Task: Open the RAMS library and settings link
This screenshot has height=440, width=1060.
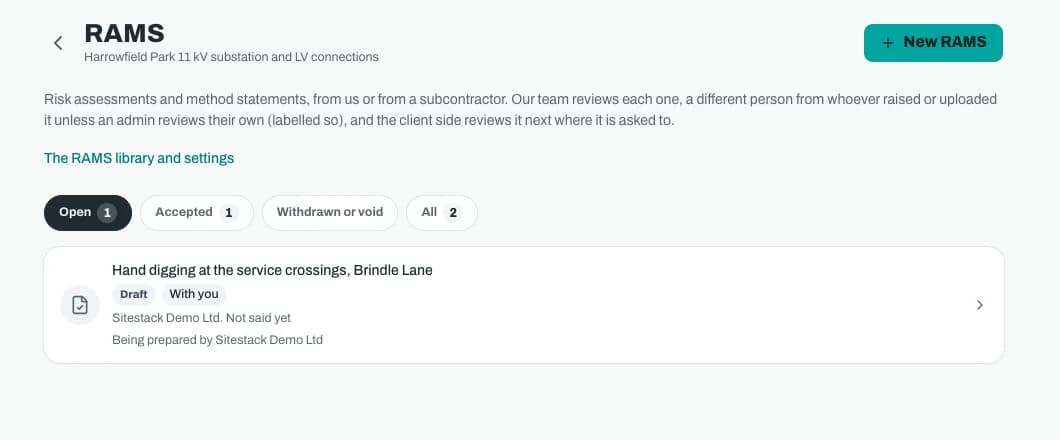Action: (139, 158)
